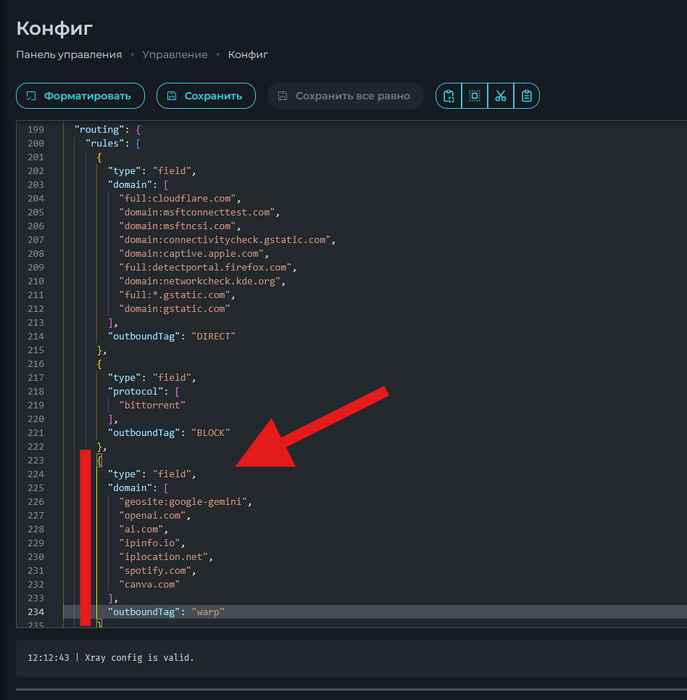Click the "geosite:google-gemini" entry
Screen dimensions: 687x700
(184, 501)
